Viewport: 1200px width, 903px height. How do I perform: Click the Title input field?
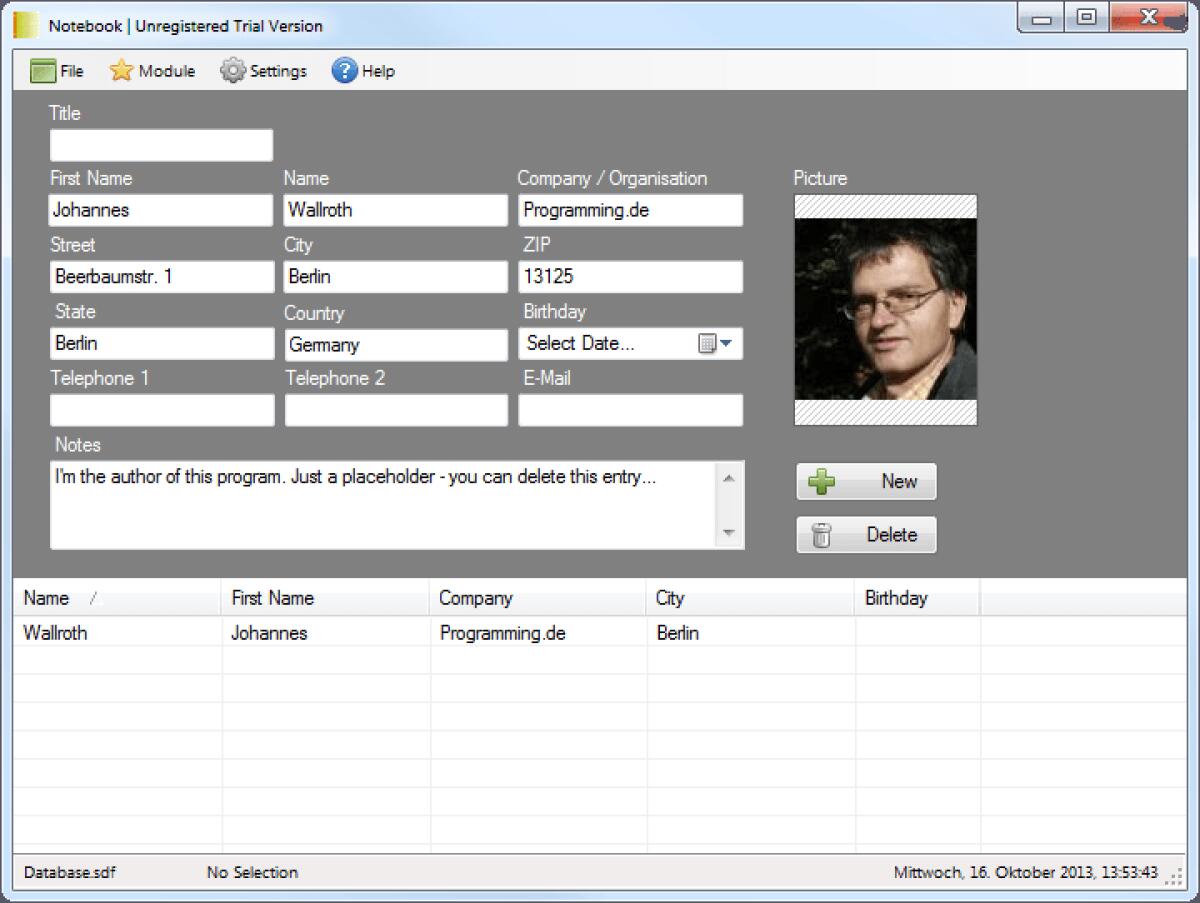[161, 144]
